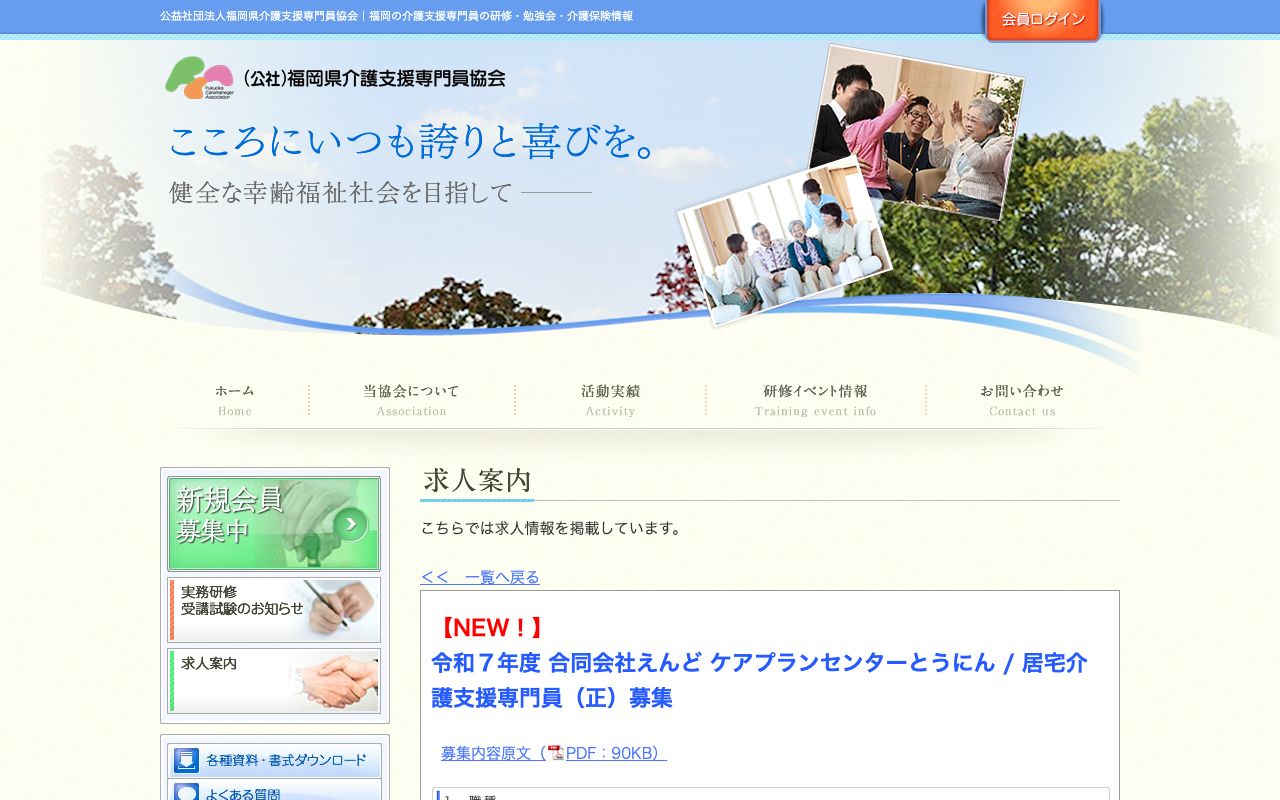The height and width of the screenshot is (800, 1280).
Task: Click the green arrow icon on 新規会員募集中 banner
Action: [351, 524]
